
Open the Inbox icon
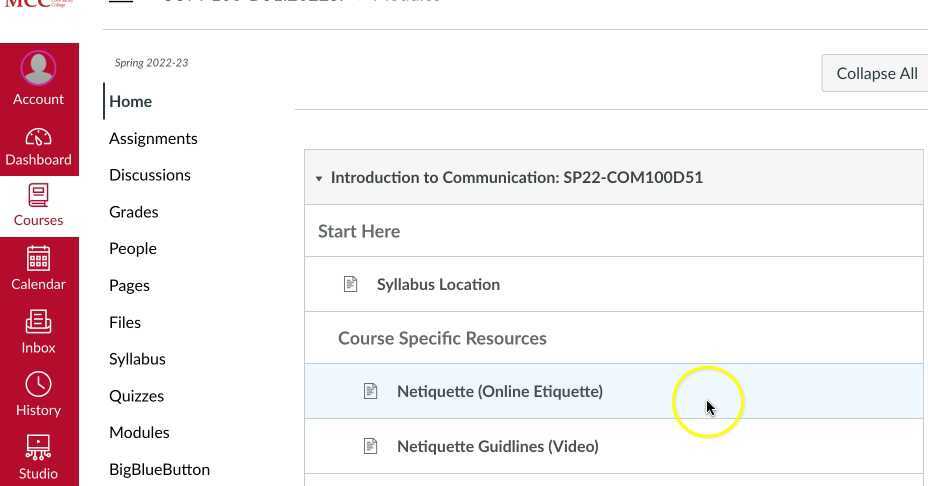tap(38, 322)
